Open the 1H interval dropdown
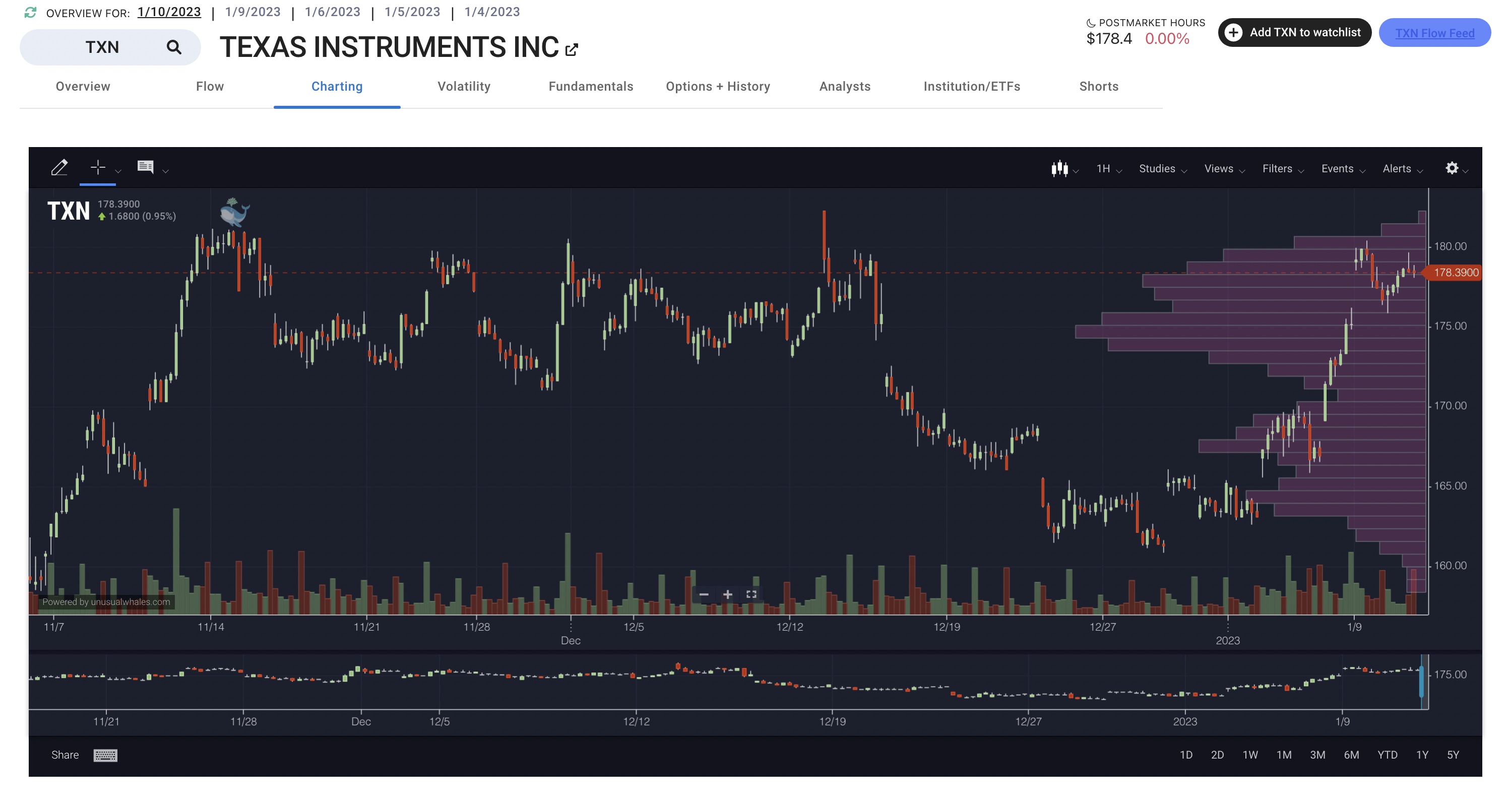 click(1109, 168)
